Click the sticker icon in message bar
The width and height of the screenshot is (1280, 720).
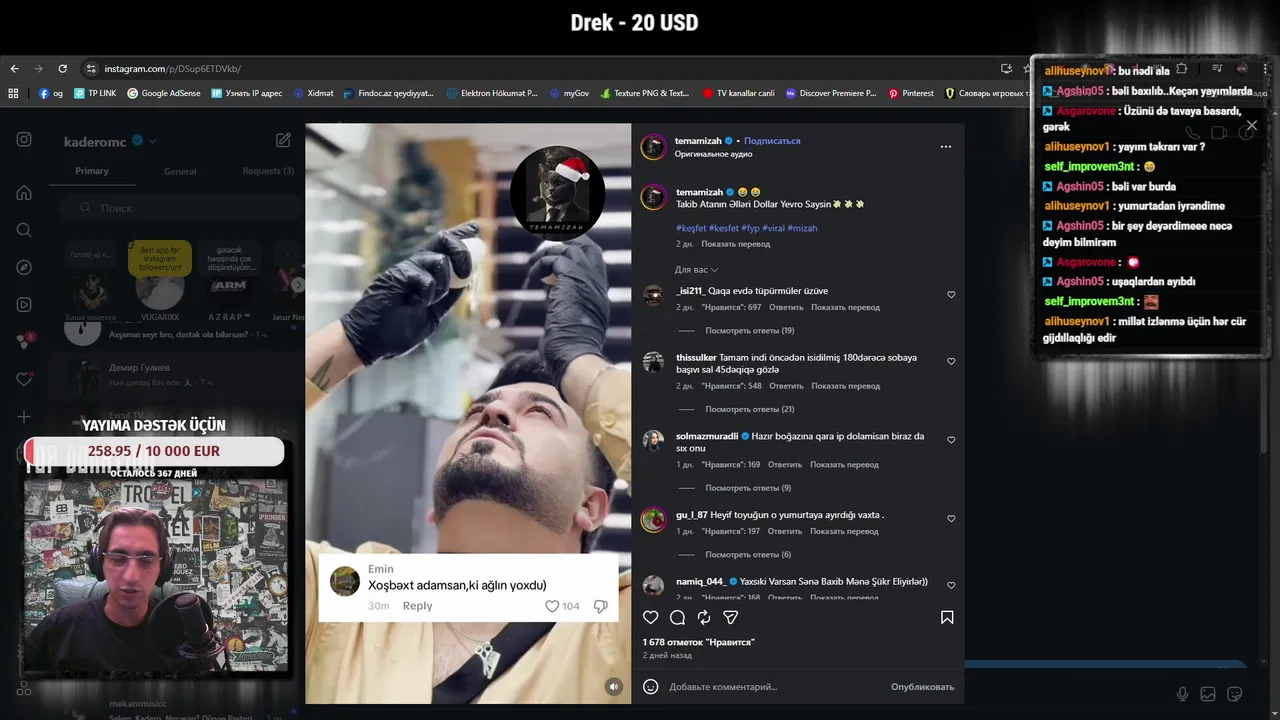click(x=1235, y=694)
